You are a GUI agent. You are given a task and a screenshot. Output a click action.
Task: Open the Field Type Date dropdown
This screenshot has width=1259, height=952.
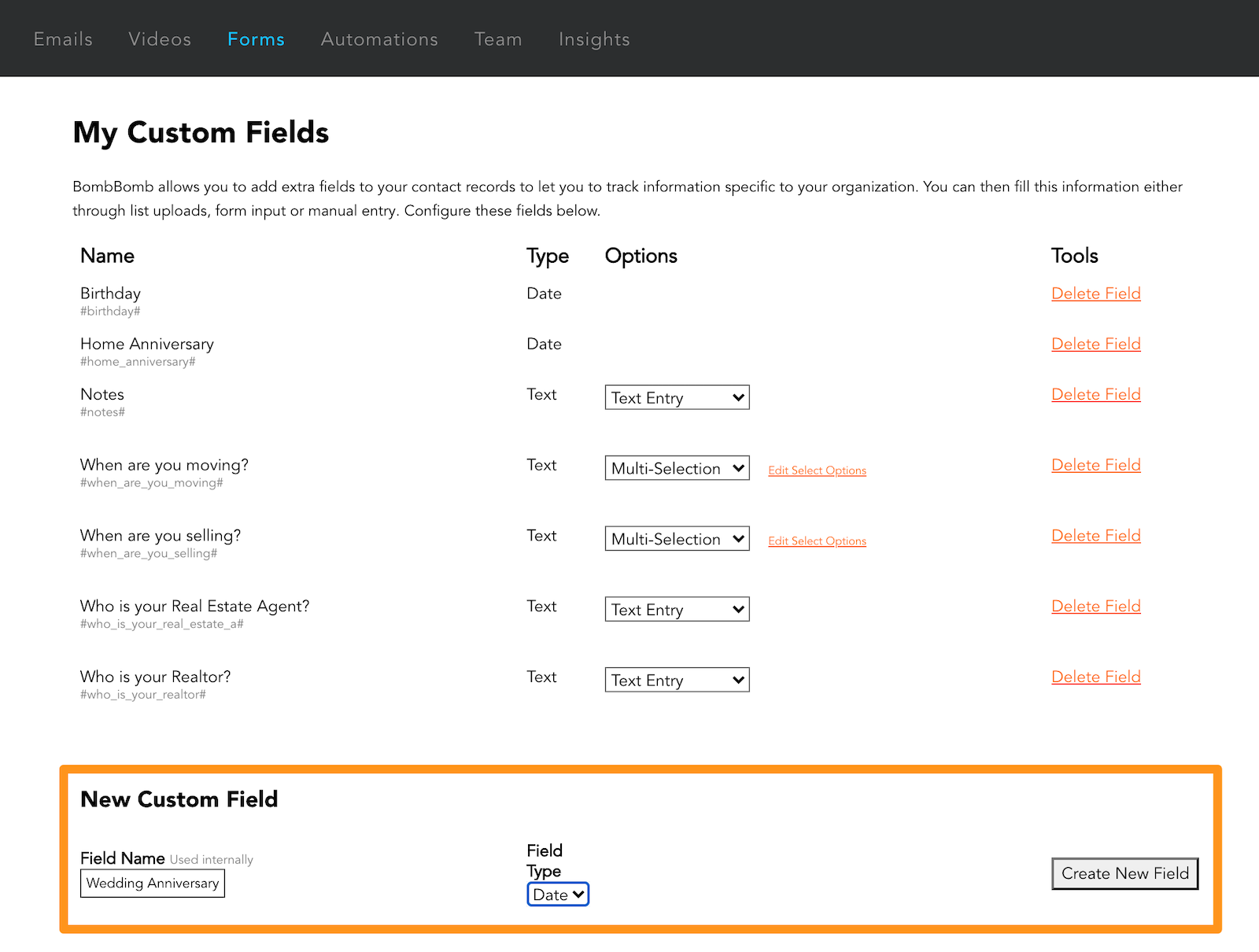click(x=558, y=895)
